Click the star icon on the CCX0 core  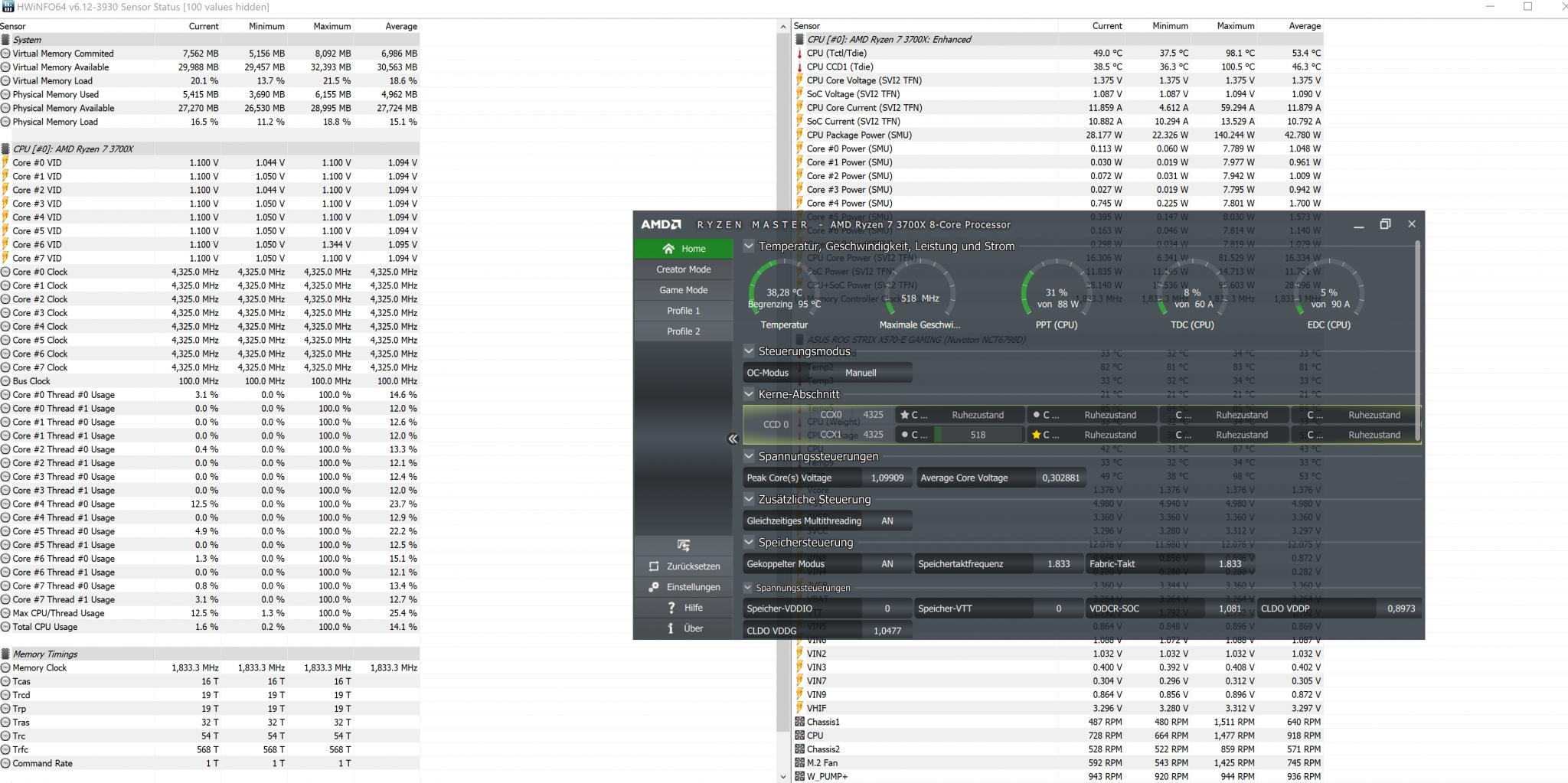[x=904, y=415]
